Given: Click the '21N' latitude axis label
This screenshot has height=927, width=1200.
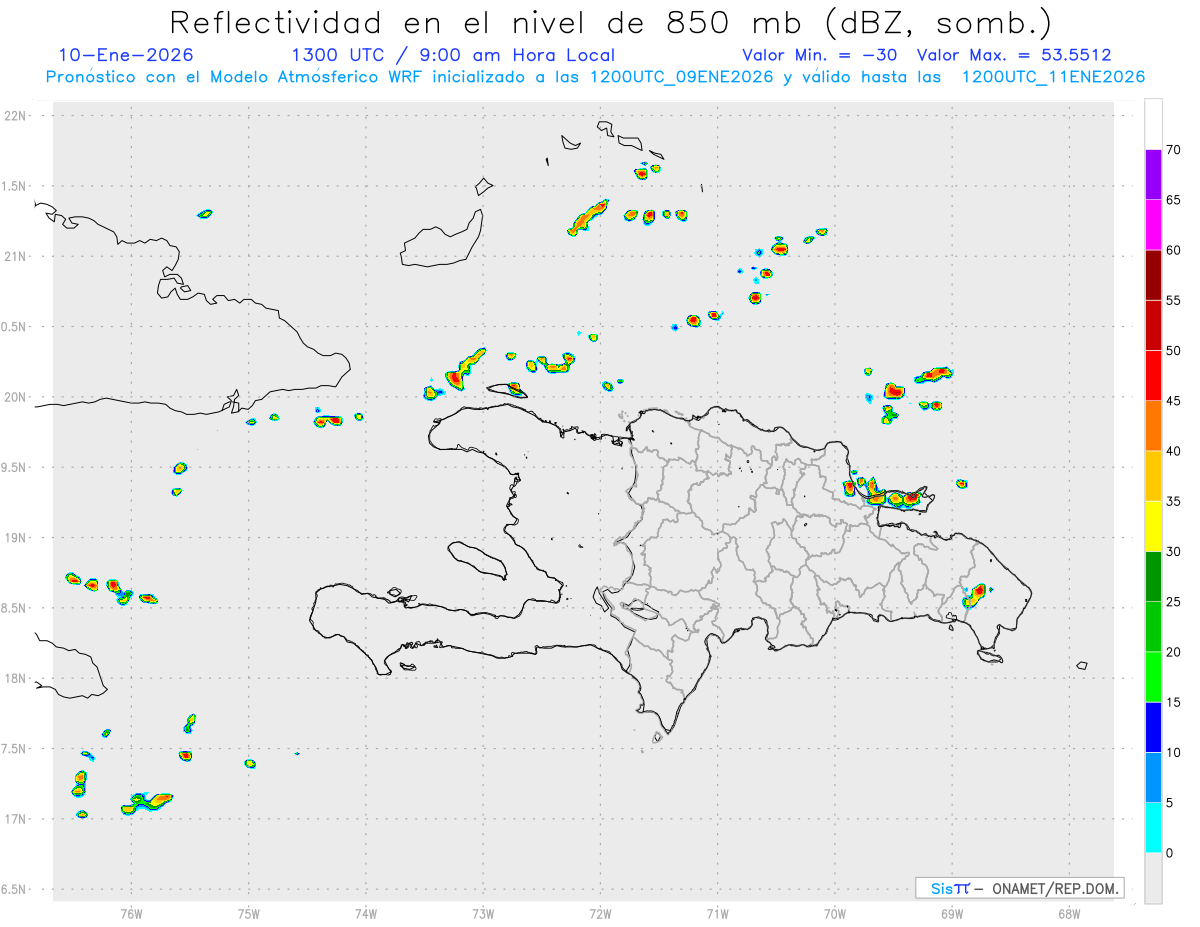Looking at the screenshot, I should [x=17, y=256].
